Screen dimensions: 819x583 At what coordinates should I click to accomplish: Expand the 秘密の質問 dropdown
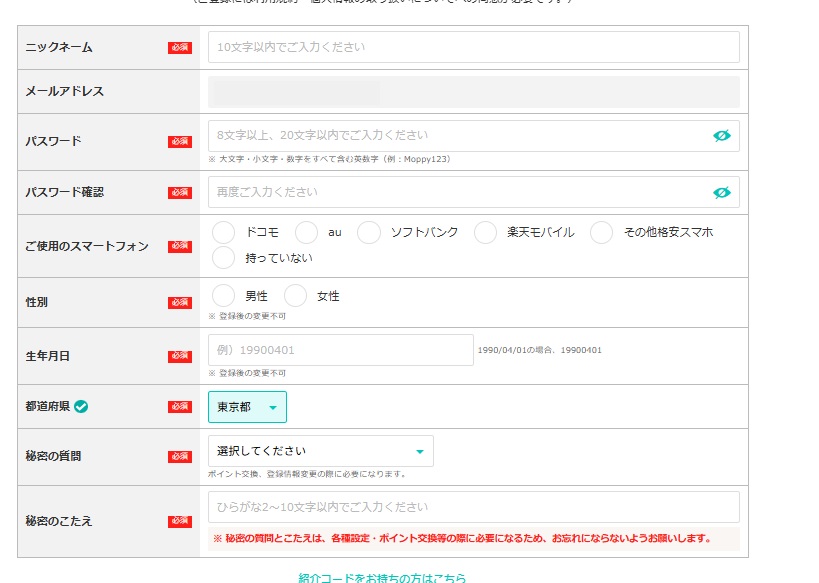[320, 451]
